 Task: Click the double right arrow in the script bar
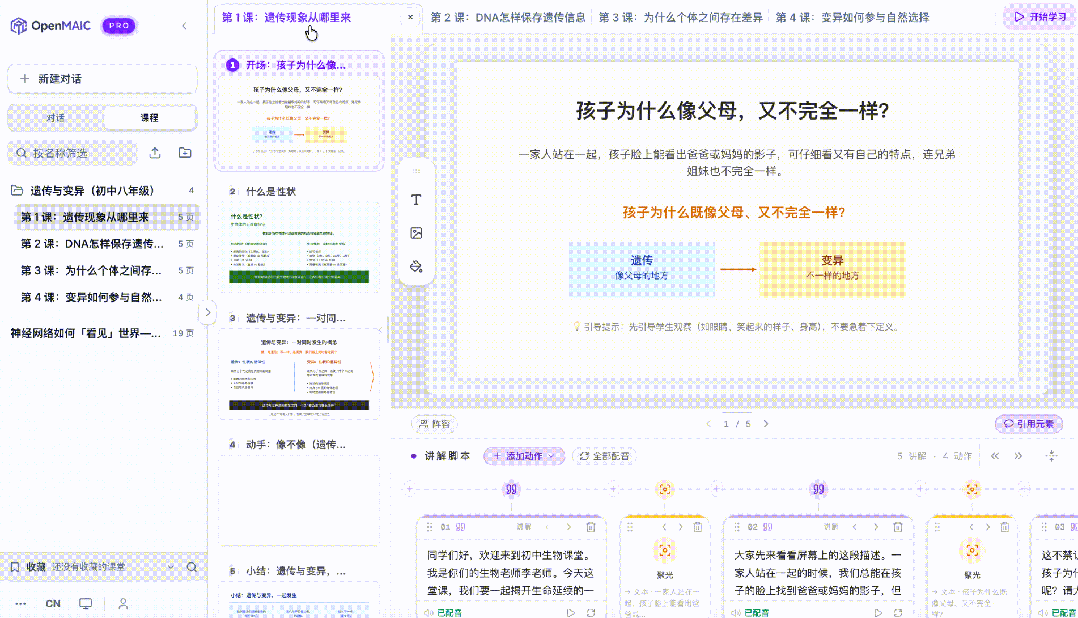click(1018, 456)
